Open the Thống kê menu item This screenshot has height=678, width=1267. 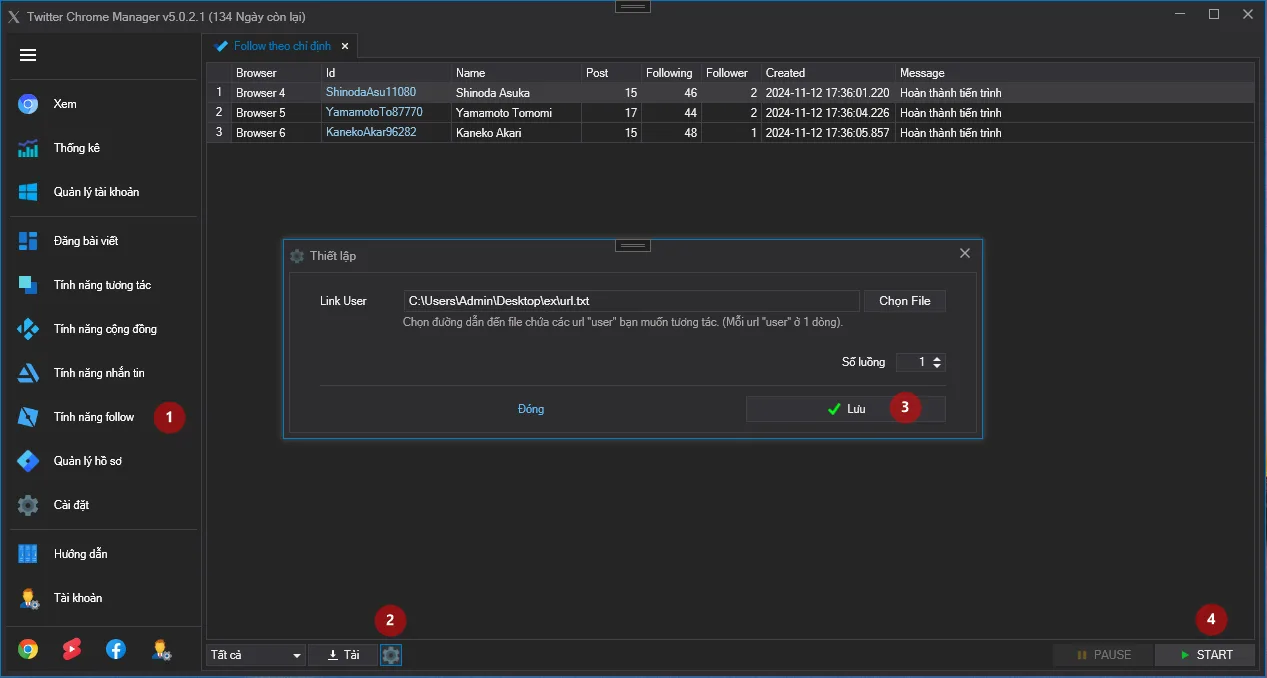coord(77,148)
